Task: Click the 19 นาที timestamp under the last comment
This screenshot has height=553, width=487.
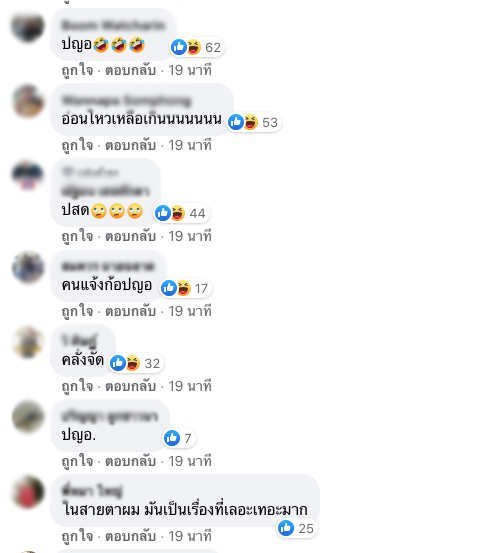Action: [x=190, y=536]
